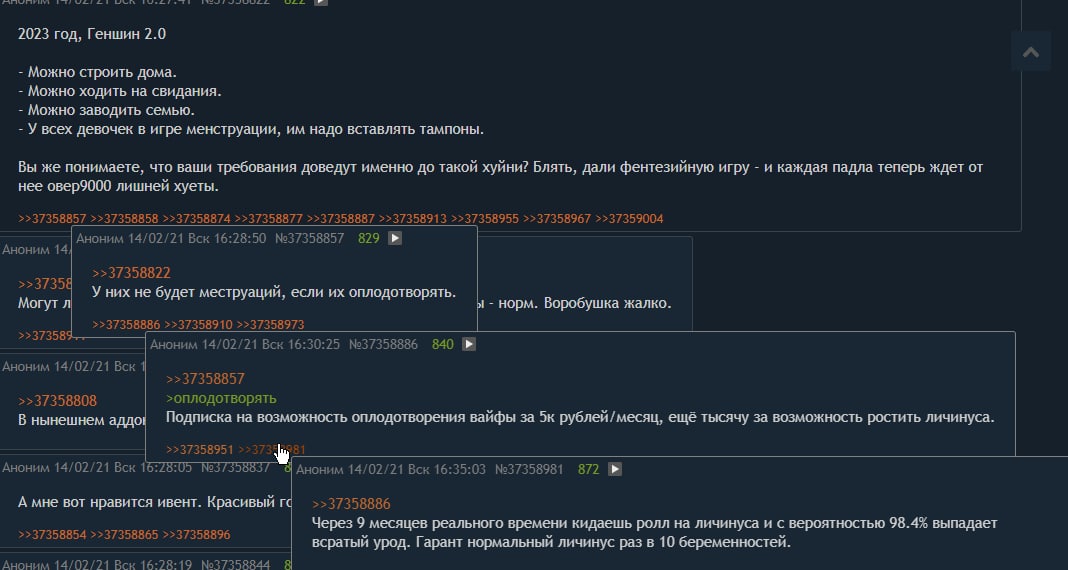Open reply link >>37358896
This screenshot has height=570, width=1068.
pyautogui.click(x=196, y=535)
